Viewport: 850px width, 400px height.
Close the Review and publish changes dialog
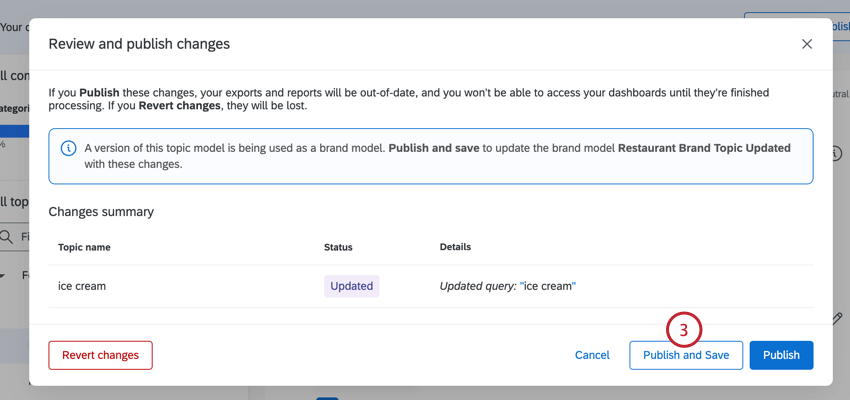(807, 44)
